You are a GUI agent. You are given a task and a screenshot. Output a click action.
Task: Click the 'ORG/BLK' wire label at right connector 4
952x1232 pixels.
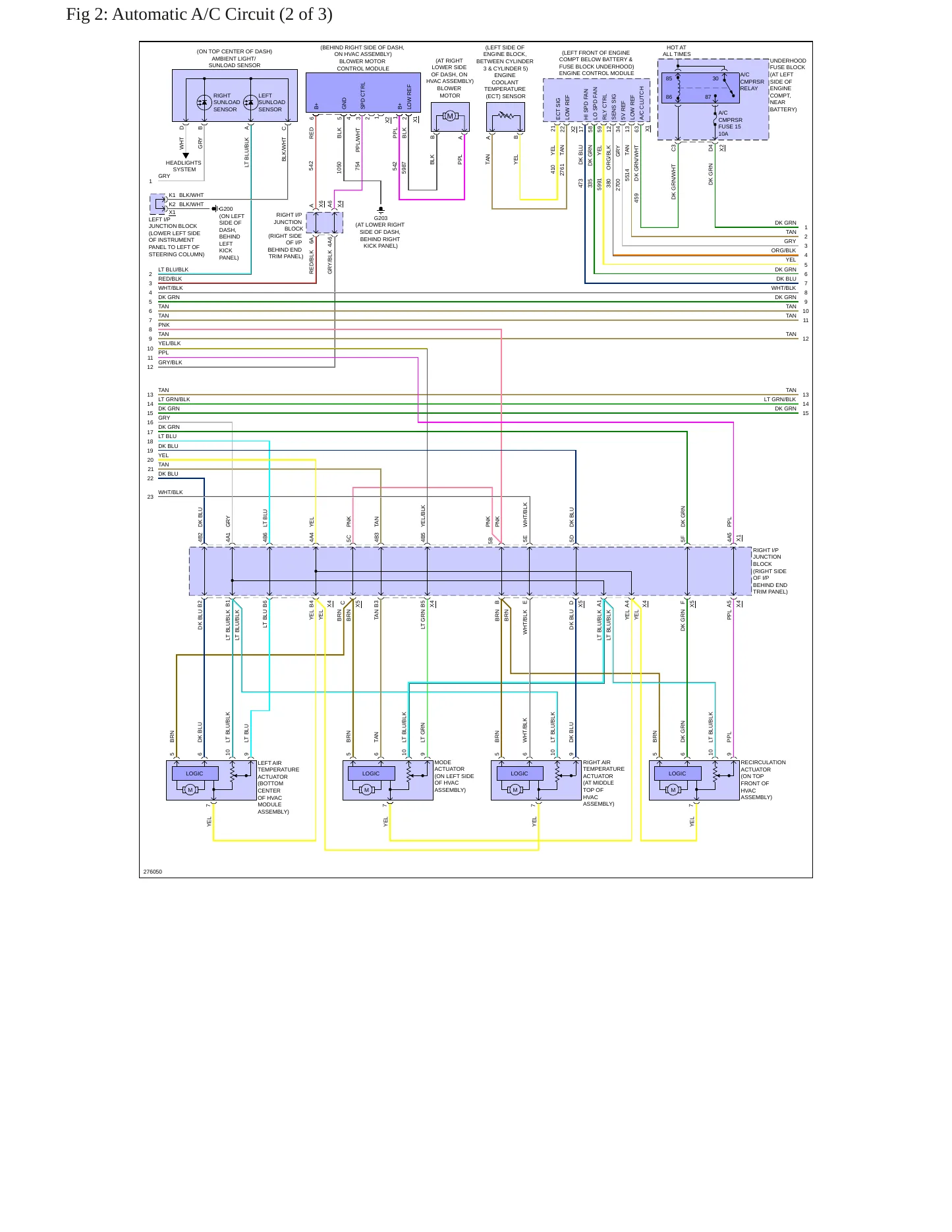[x=784, y=250]
